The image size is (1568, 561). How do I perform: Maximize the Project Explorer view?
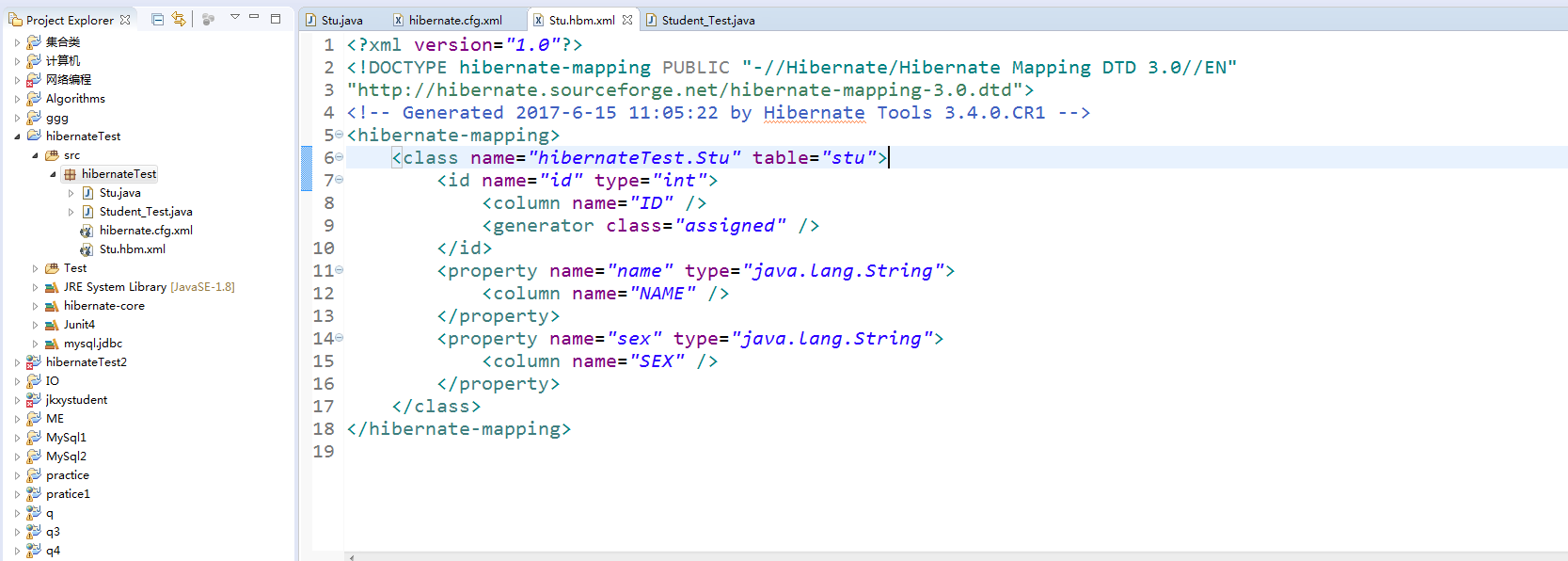tap(276, 18)
